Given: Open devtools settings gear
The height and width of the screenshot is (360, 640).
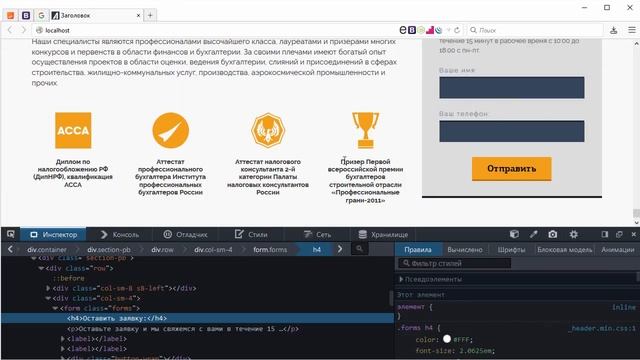Looking at the screenshot, I should click(573, 234).
